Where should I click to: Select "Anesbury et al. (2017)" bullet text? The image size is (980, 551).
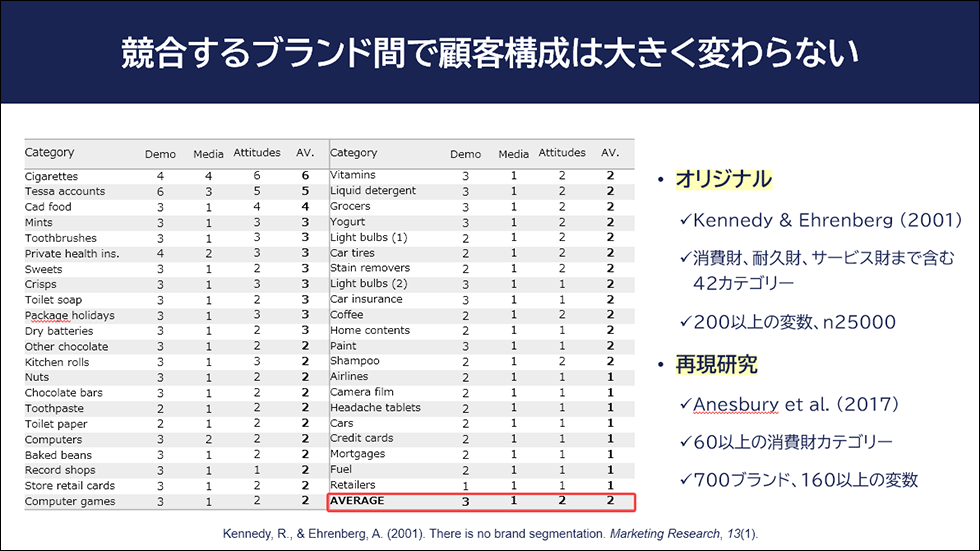pos(796,405)
